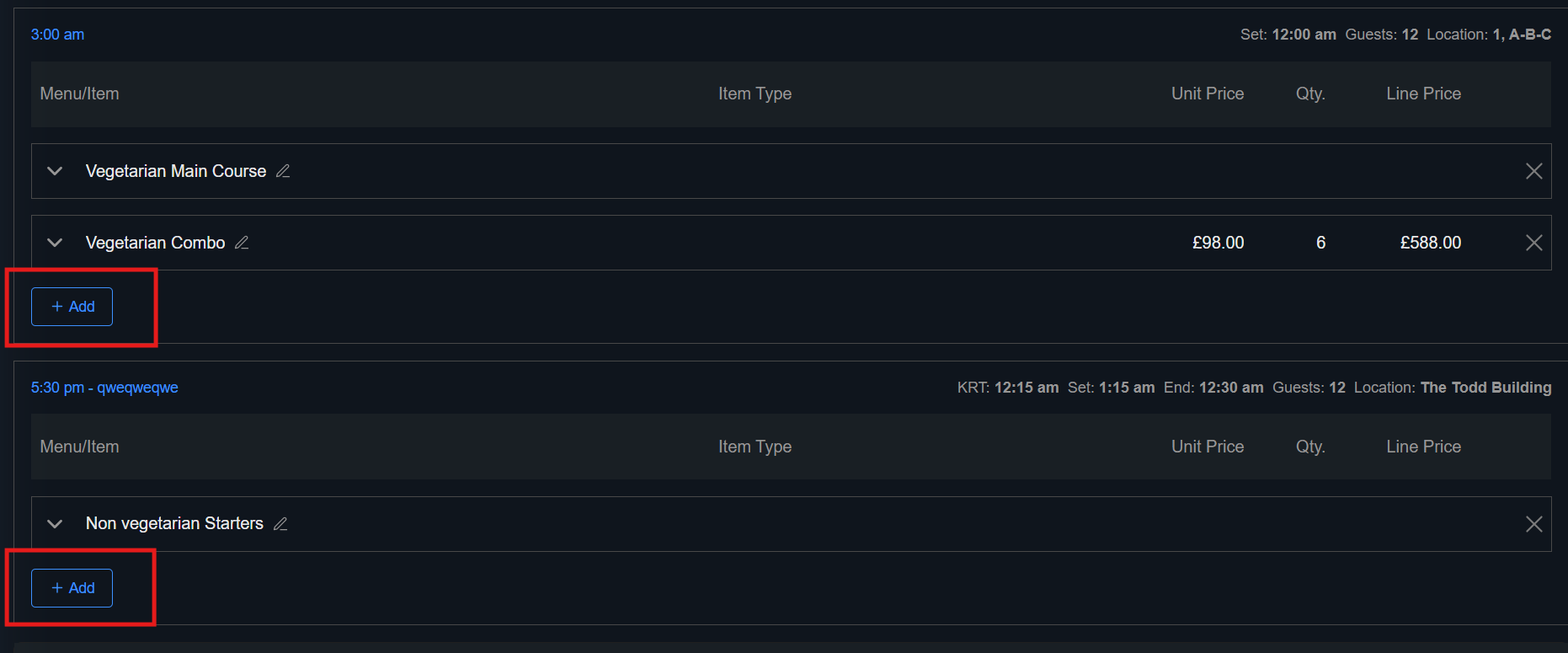Remove the Vegetarian Main Course row
Screen dimensions: 1568x653
(1533, 171)
